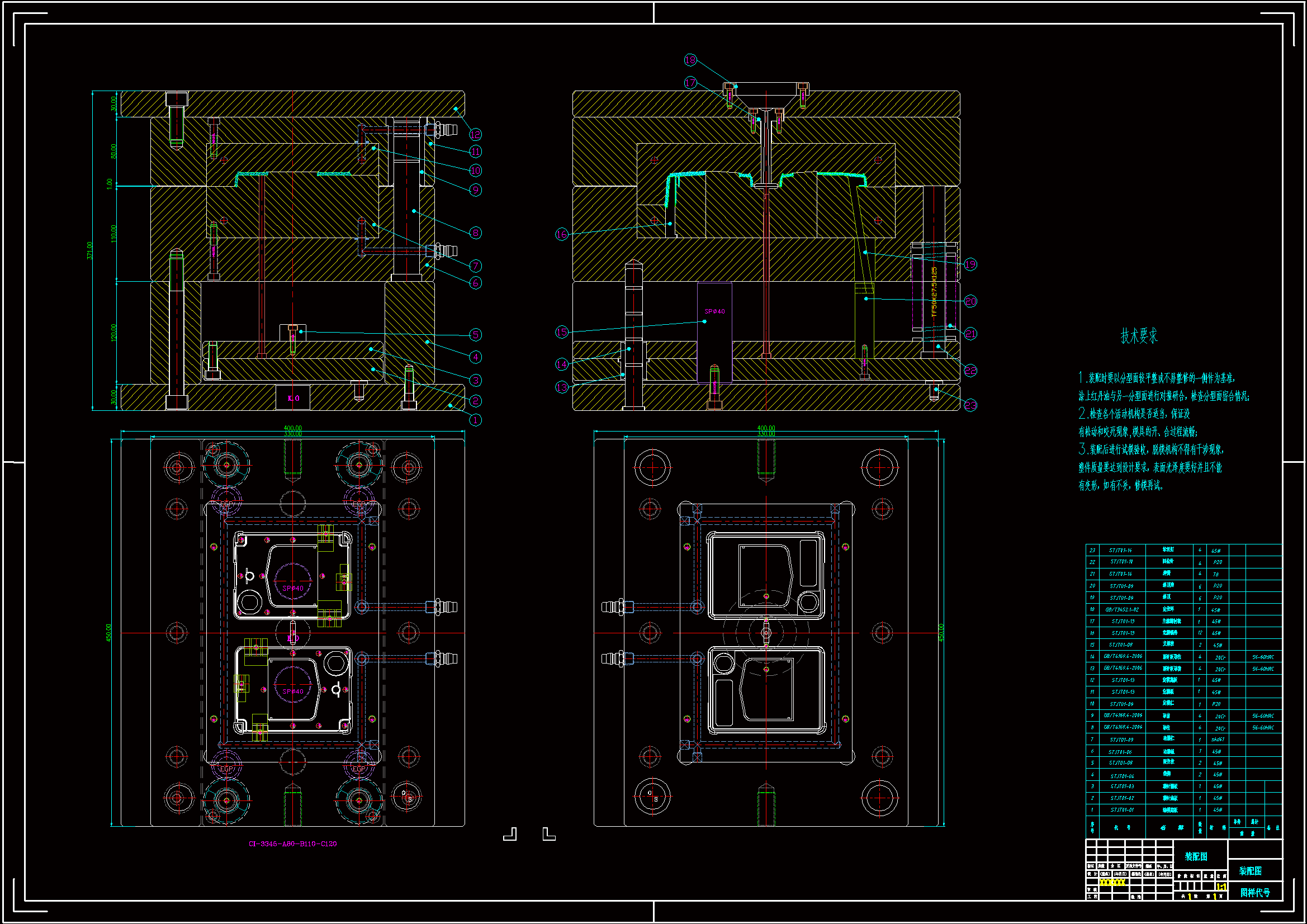
Task: Click the K.O knockout hole label
Action: point(293,398)
